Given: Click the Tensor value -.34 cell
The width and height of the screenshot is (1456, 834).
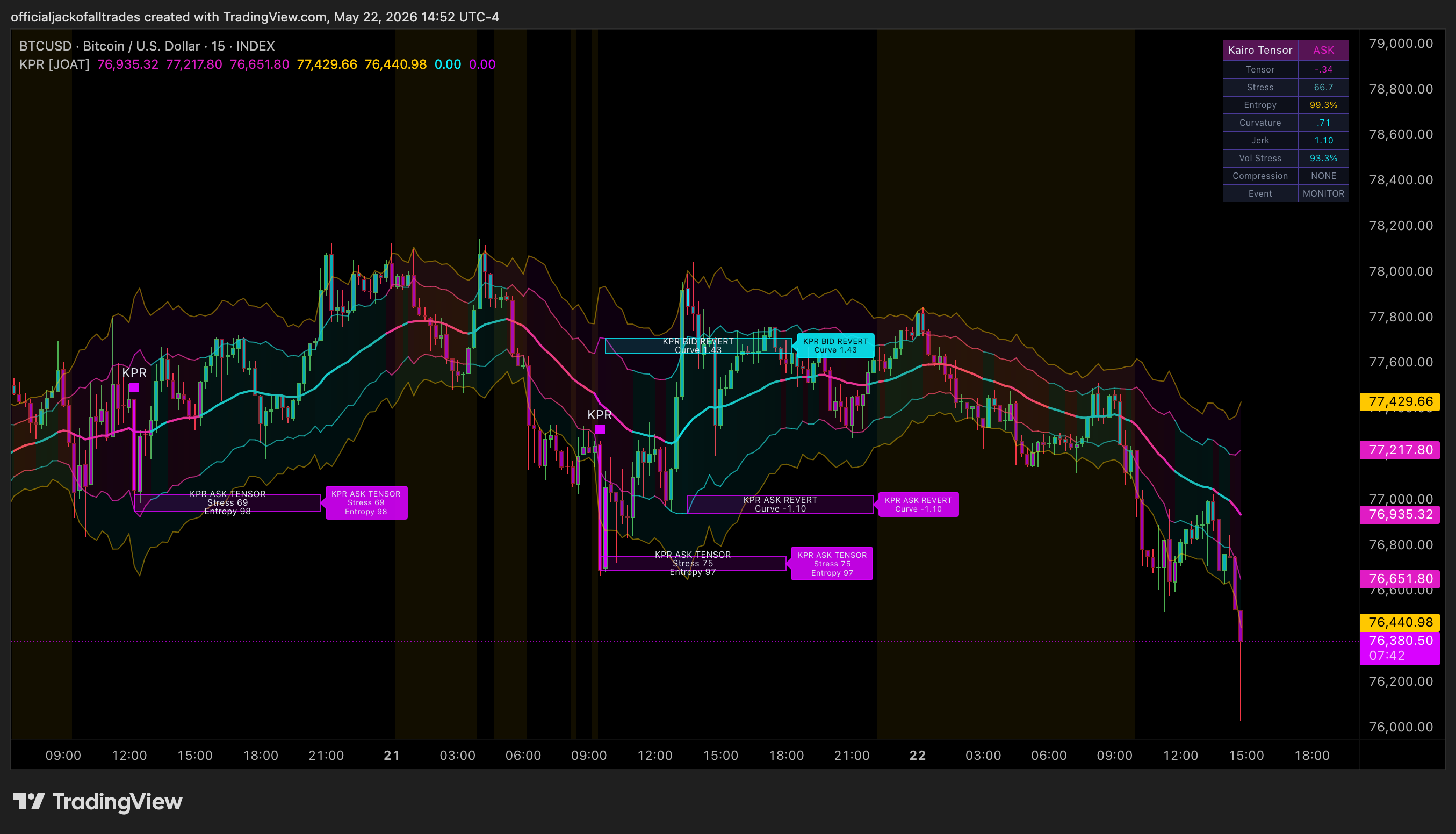Looking at the screenshot, I should tap(1323, 69).
